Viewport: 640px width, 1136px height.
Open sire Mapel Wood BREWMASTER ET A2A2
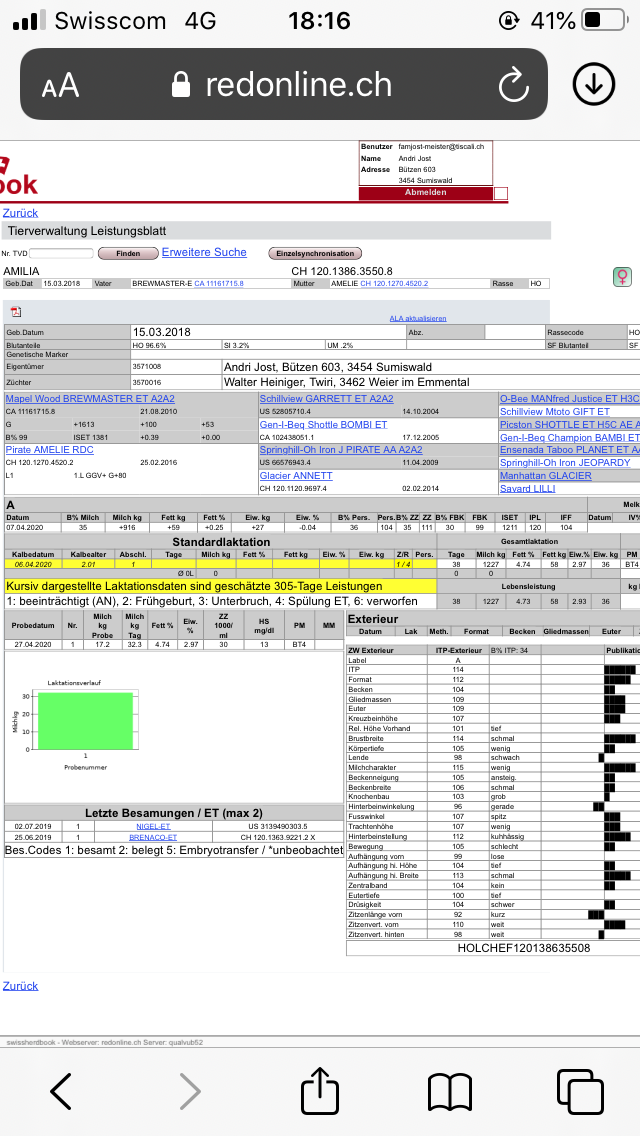90,398
